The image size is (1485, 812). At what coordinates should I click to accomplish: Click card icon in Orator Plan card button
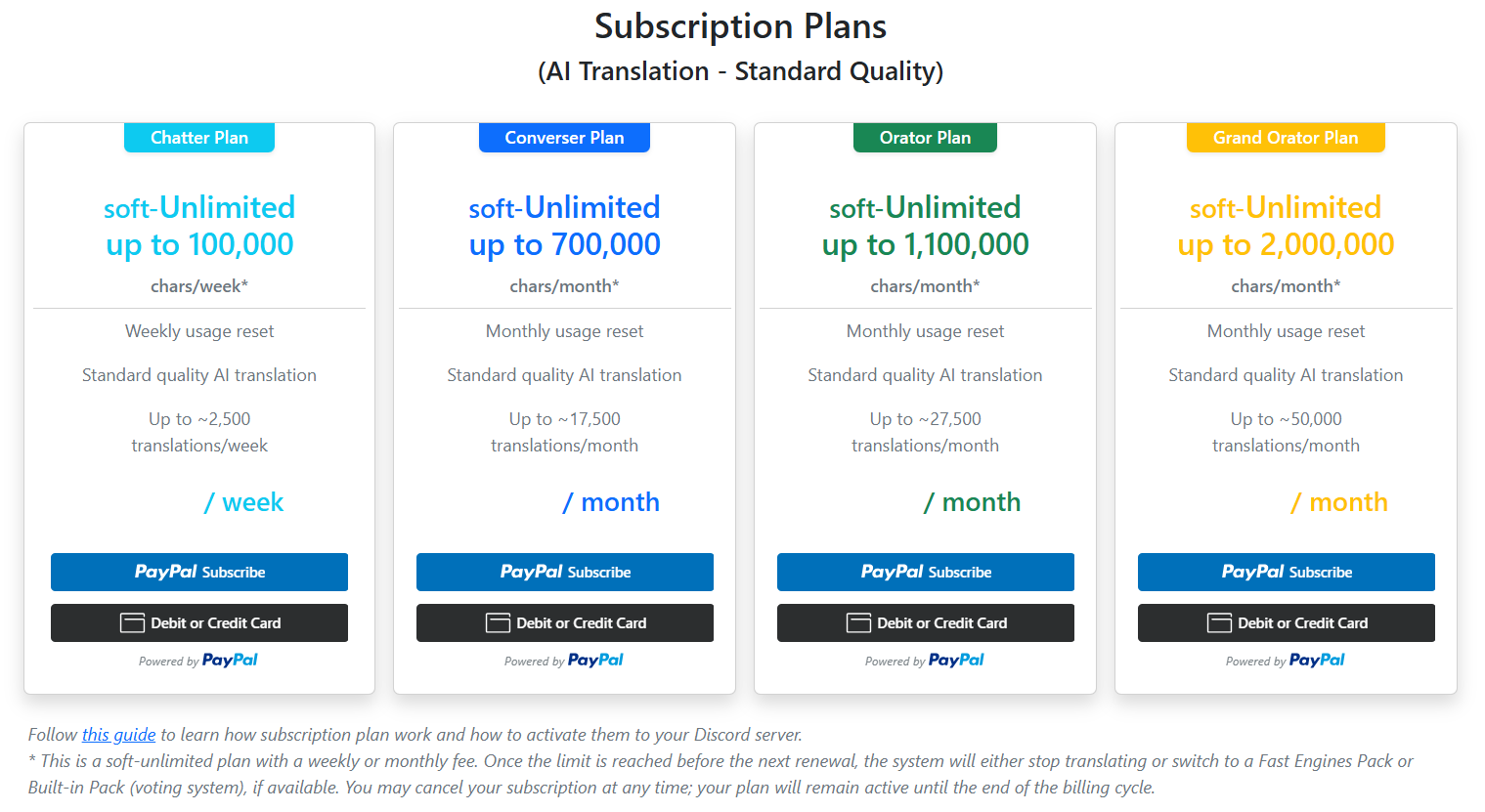tap(858, 623)
